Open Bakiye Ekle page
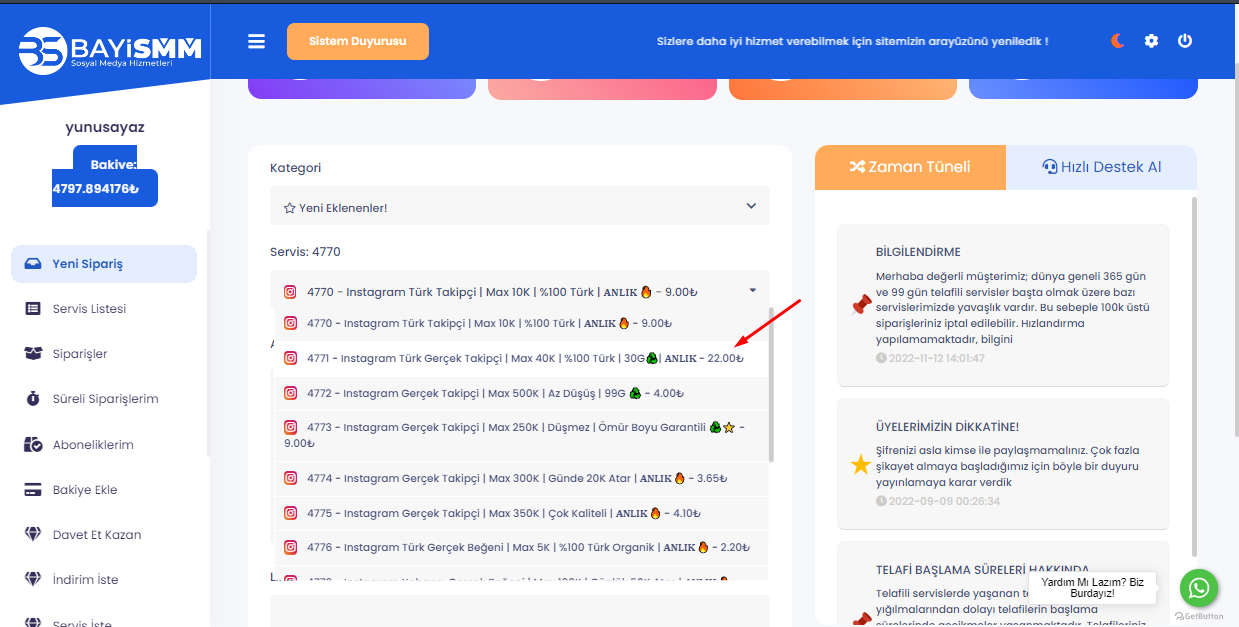This screenshot has width=1239, height=627. point(85,490)
